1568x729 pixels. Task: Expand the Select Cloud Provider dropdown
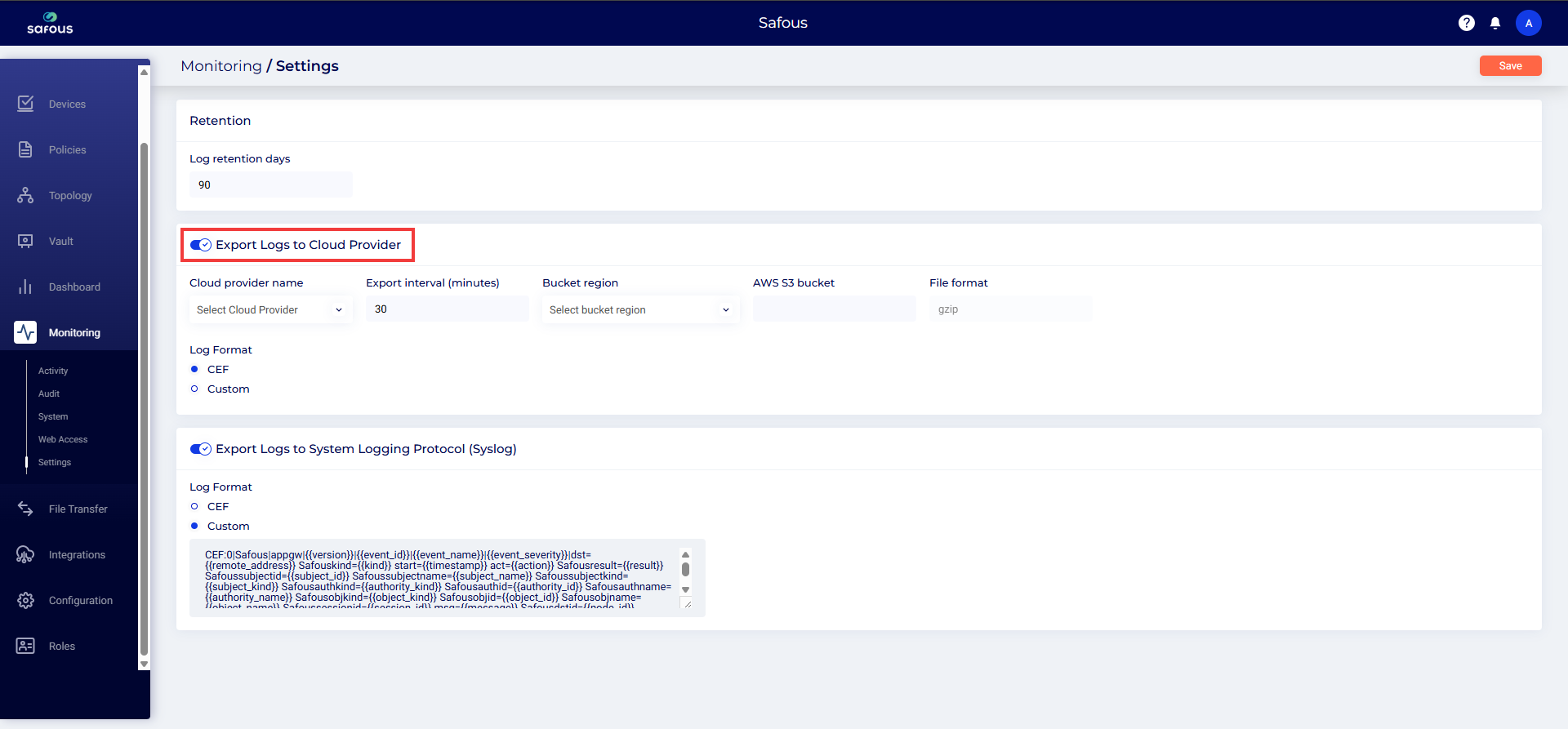[x=269, y=309]
